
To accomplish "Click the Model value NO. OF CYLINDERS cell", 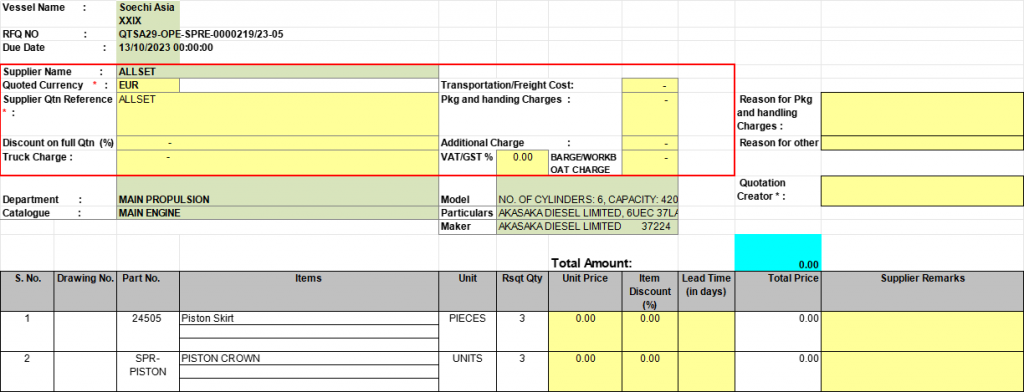I will coord(587,199).
